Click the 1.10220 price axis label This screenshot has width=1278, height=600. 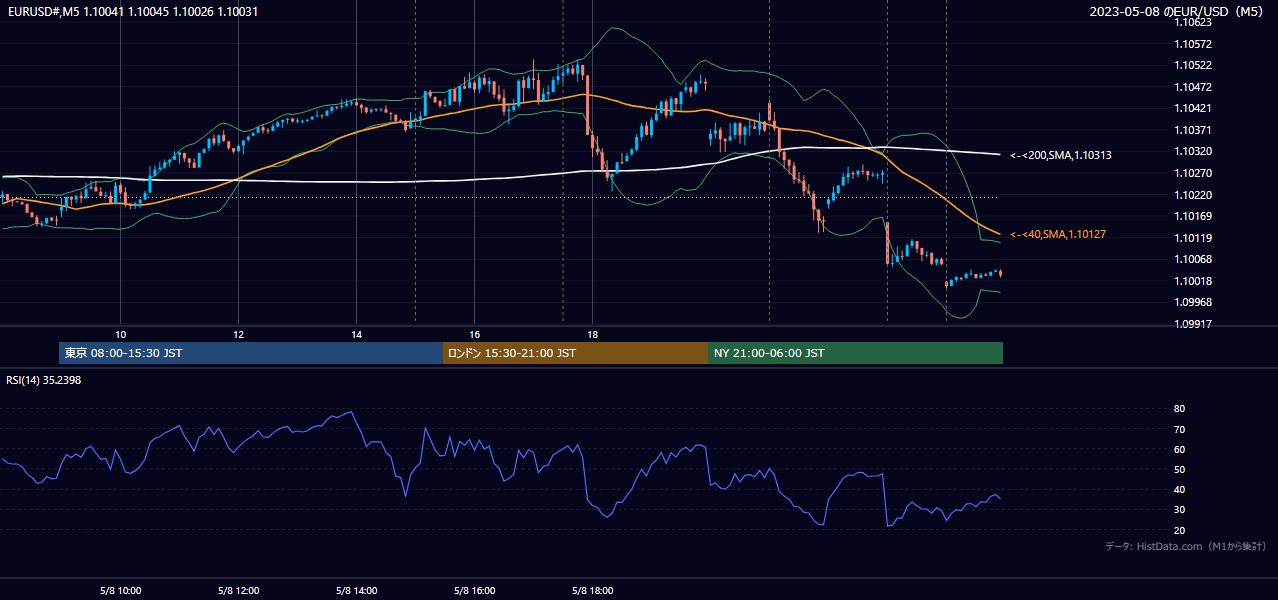[x=1192, y=195]
